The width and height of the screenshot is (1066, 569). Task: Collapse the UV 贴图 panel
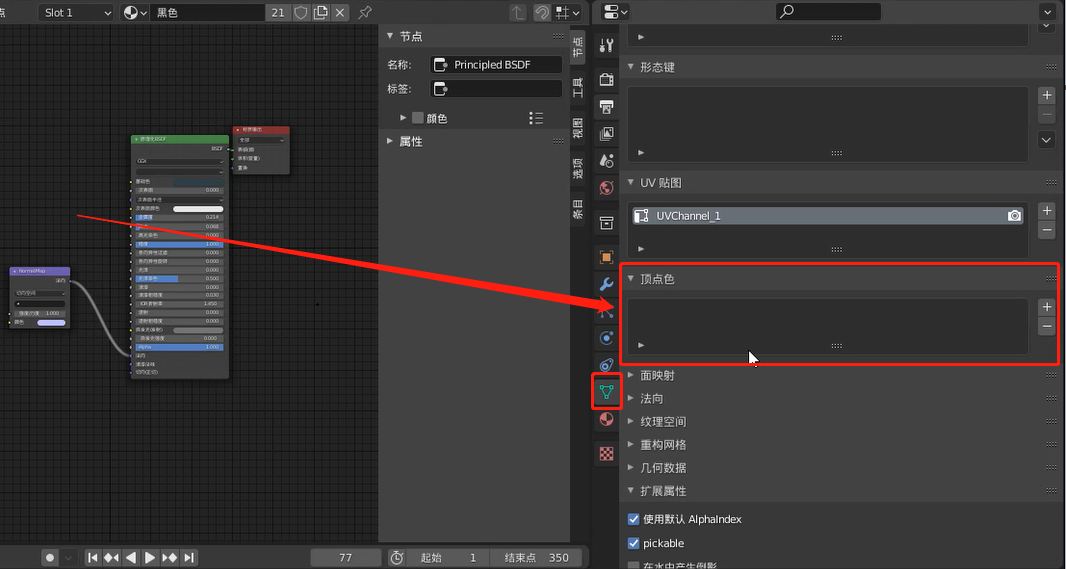[x=631, y=183]
